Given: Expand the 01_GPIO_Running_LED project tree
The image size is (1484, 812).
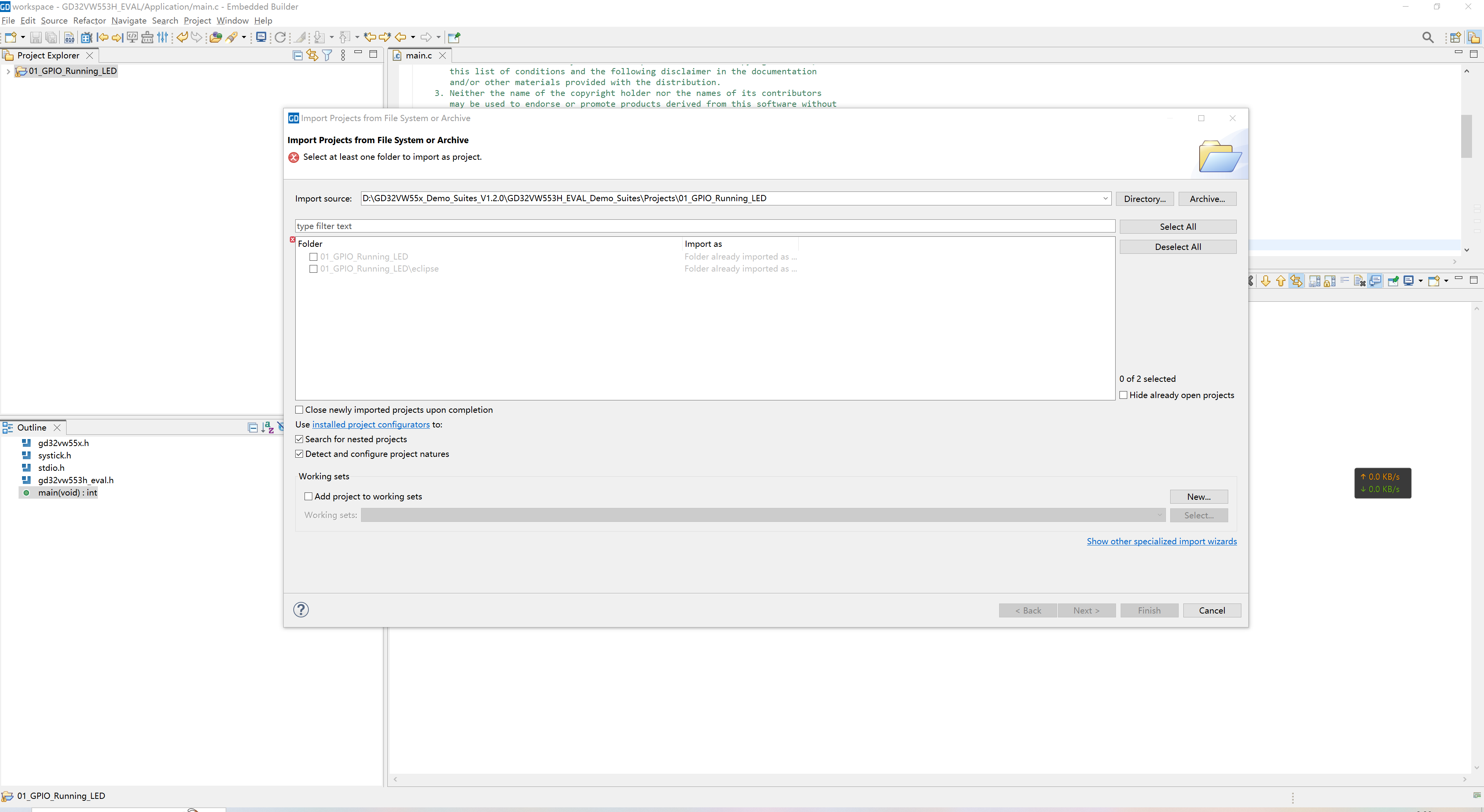Looking at the screenshot, I should click(x=8, y=72).
